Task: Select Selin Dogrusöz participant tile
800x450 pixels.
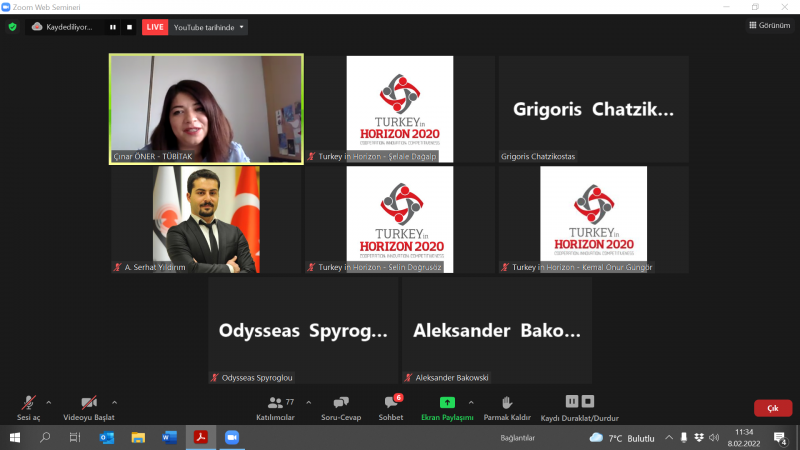Action: click(400, 219)
